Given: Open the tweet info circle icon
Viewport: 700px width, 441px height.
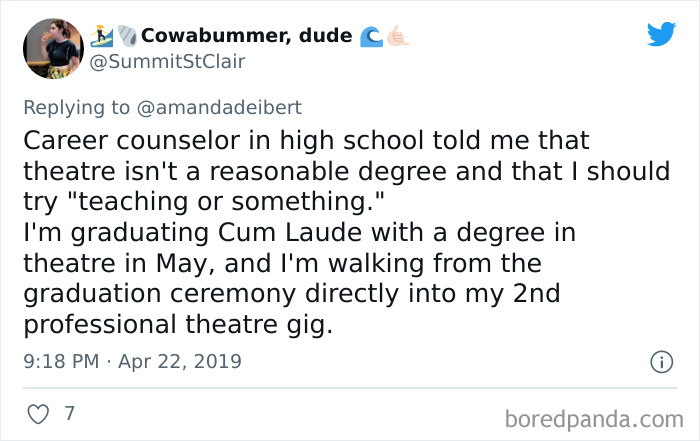Looking at the screenshot, I should coord(659,361).
